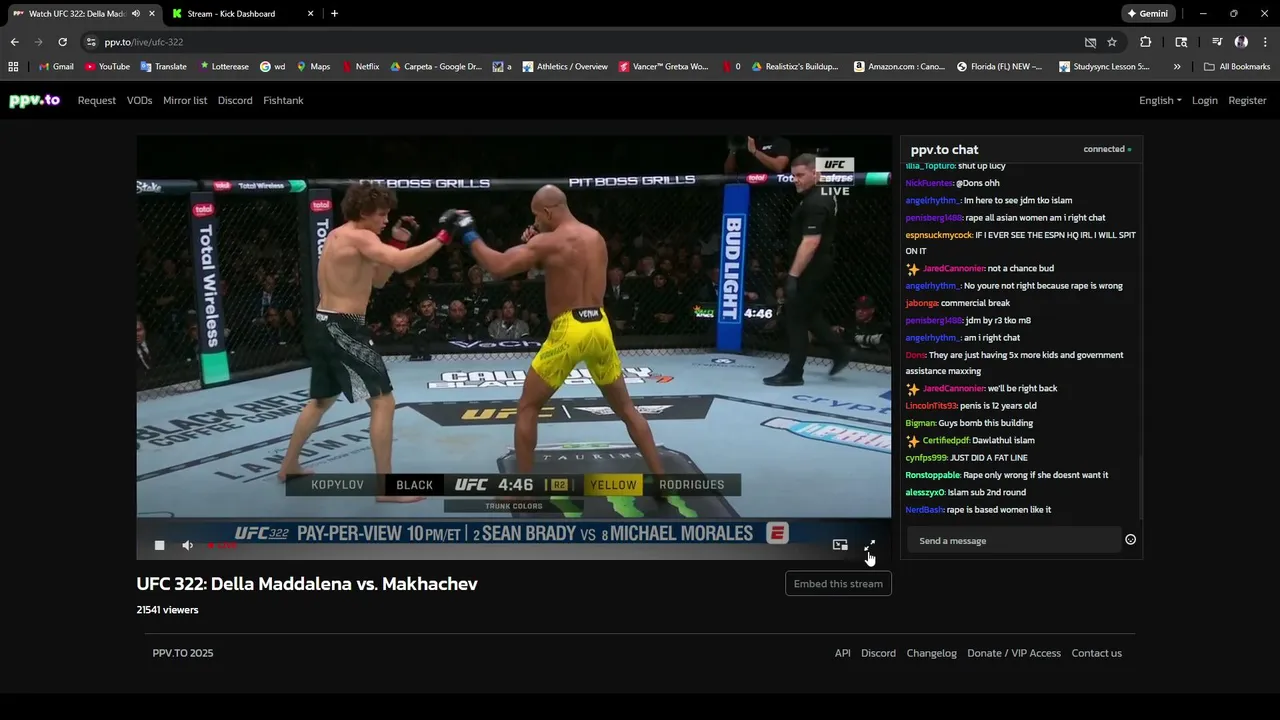Open the Amazon.com bookmark
1280x720 pixels.
point(899,67)
